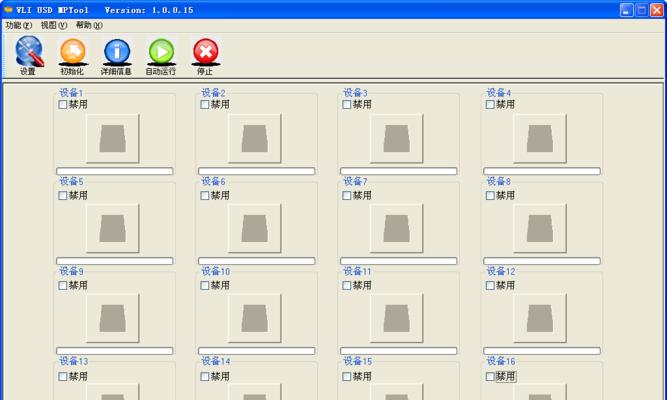Screen dimensions: 667x400
Task: Click the 设备5 device slot icon
Action: click(x=113, y=228)
